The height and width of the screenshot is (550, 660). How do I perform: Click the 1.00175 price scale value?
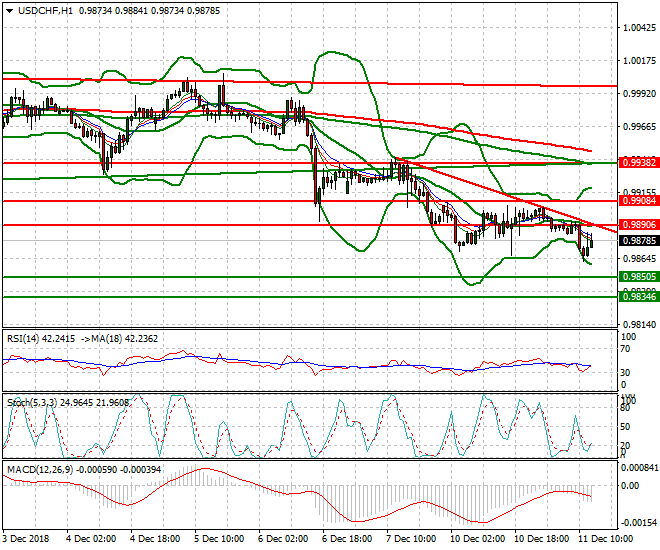point(639,61)
